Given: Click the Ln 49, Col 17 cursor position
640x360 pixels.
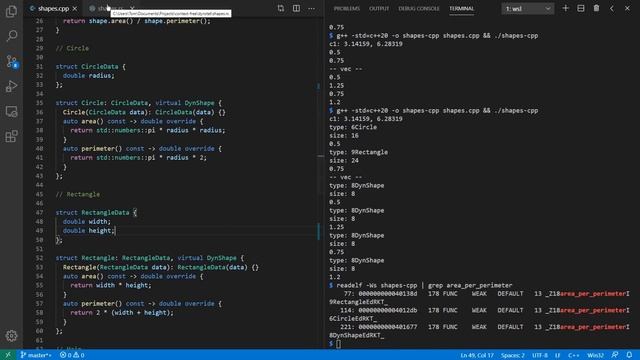Looking at the screenshot, I should coord(477,356).
